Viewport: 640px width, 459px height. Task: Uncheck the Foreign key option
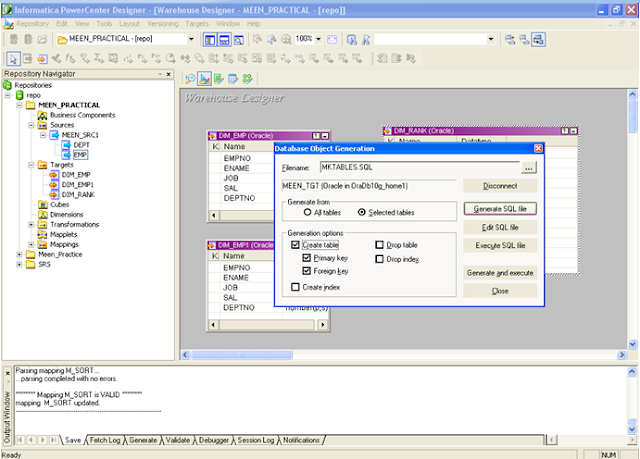click(x=307, y=271)
